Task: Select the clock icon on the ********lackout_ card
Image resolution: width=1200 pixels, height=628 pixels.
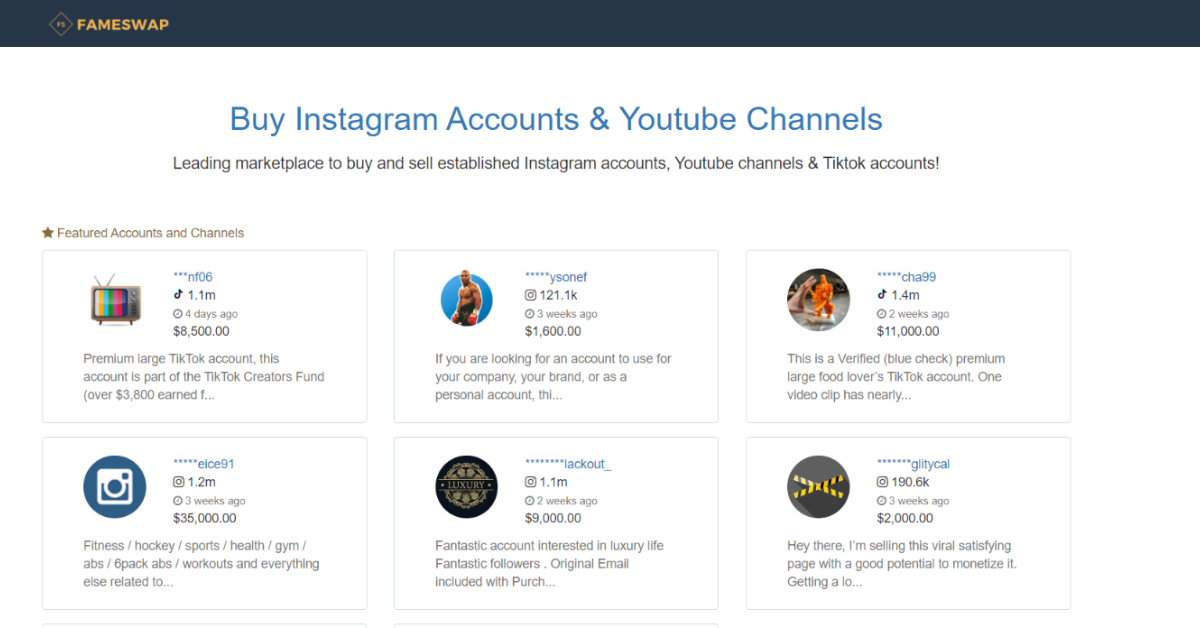Action: tap(530, 501)
